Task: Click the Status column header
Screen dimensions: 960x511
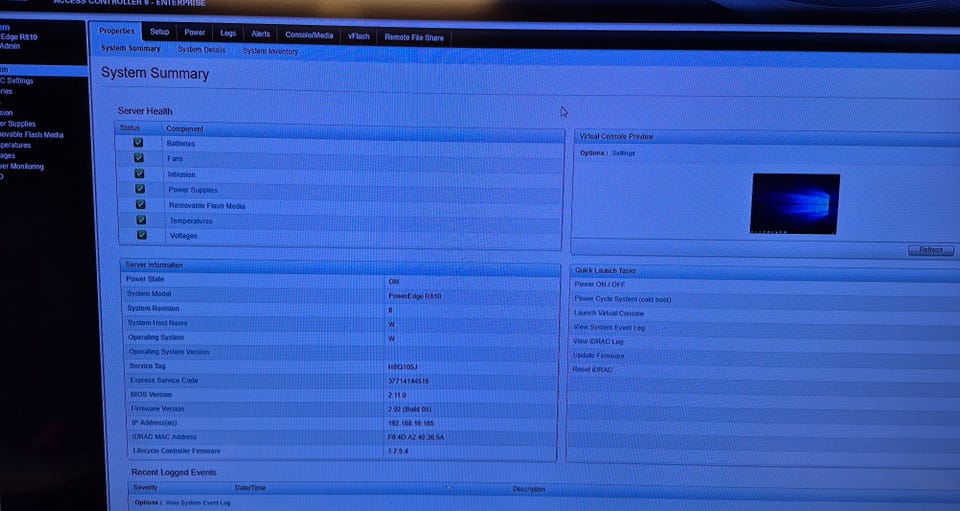Action: 130,129
